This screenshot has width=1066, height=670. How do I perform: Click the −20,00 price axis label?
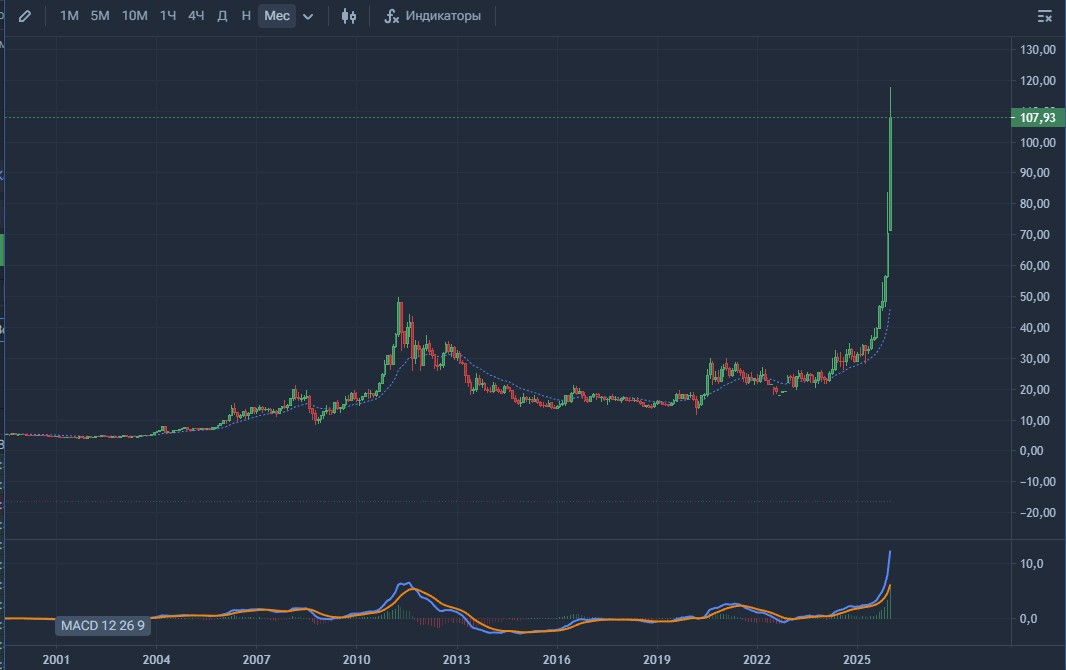1037,512
